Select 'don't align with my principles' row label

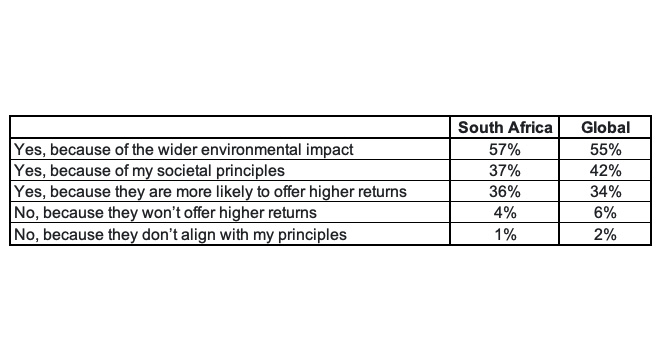(x=180, y=234)
